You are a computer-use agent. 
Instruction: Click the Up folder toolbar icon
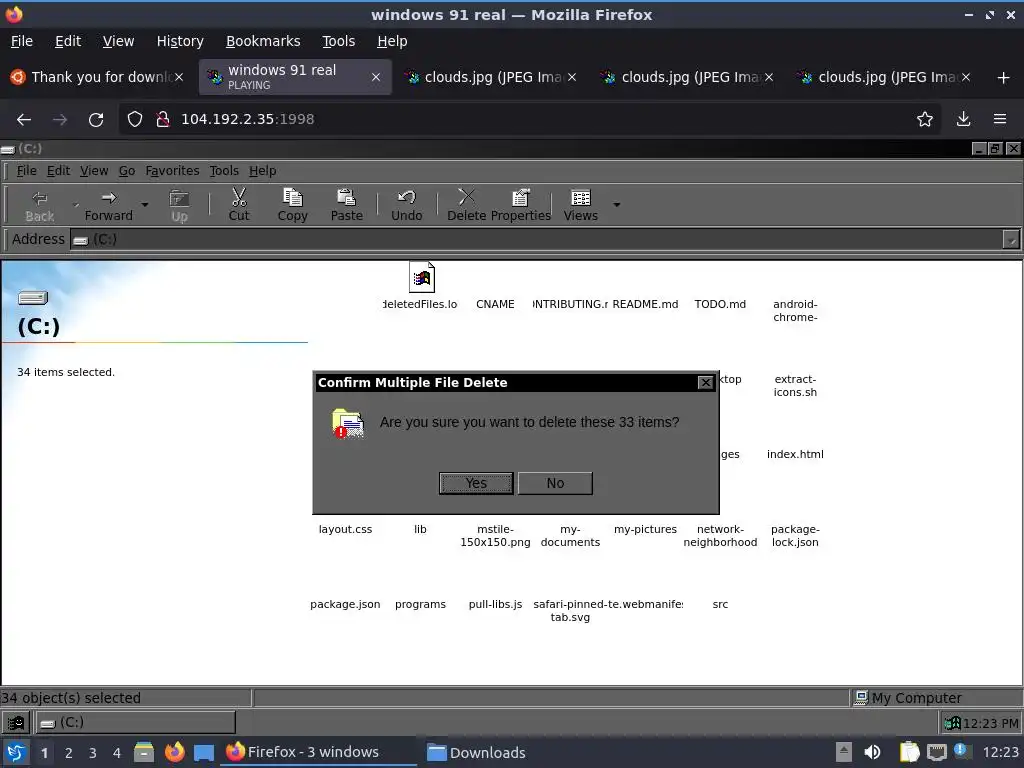point(179,198)
